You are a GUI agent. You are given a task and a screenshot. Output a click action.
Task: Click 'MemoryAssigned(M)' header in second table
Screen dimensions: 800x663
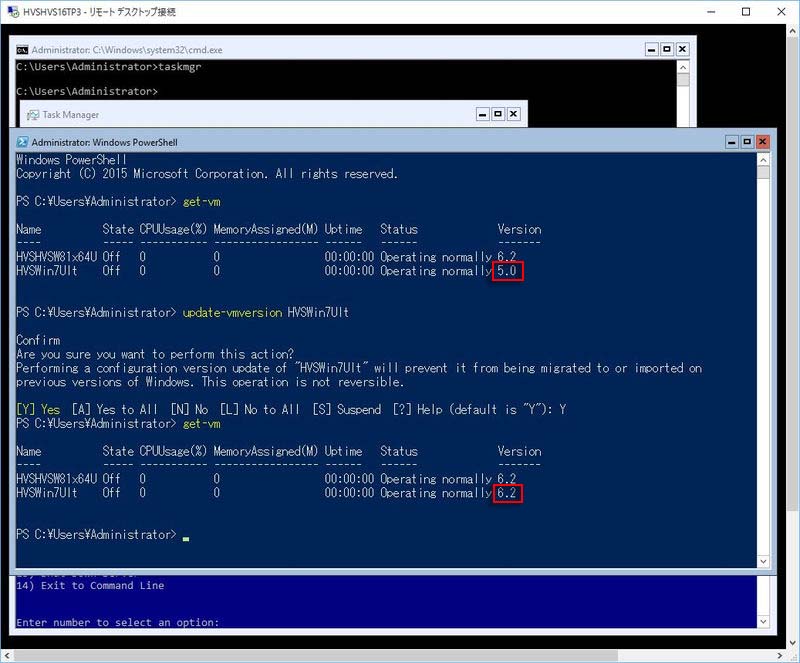tap(266, 451)
